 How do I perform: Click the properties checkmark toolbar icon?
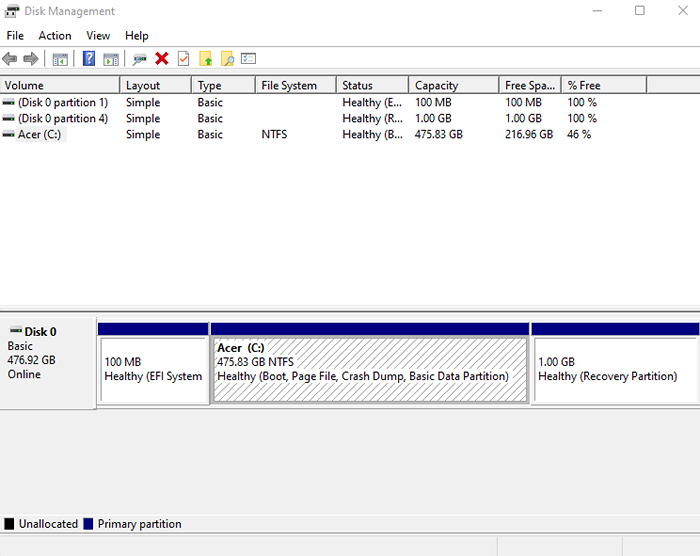pos(183,59)
